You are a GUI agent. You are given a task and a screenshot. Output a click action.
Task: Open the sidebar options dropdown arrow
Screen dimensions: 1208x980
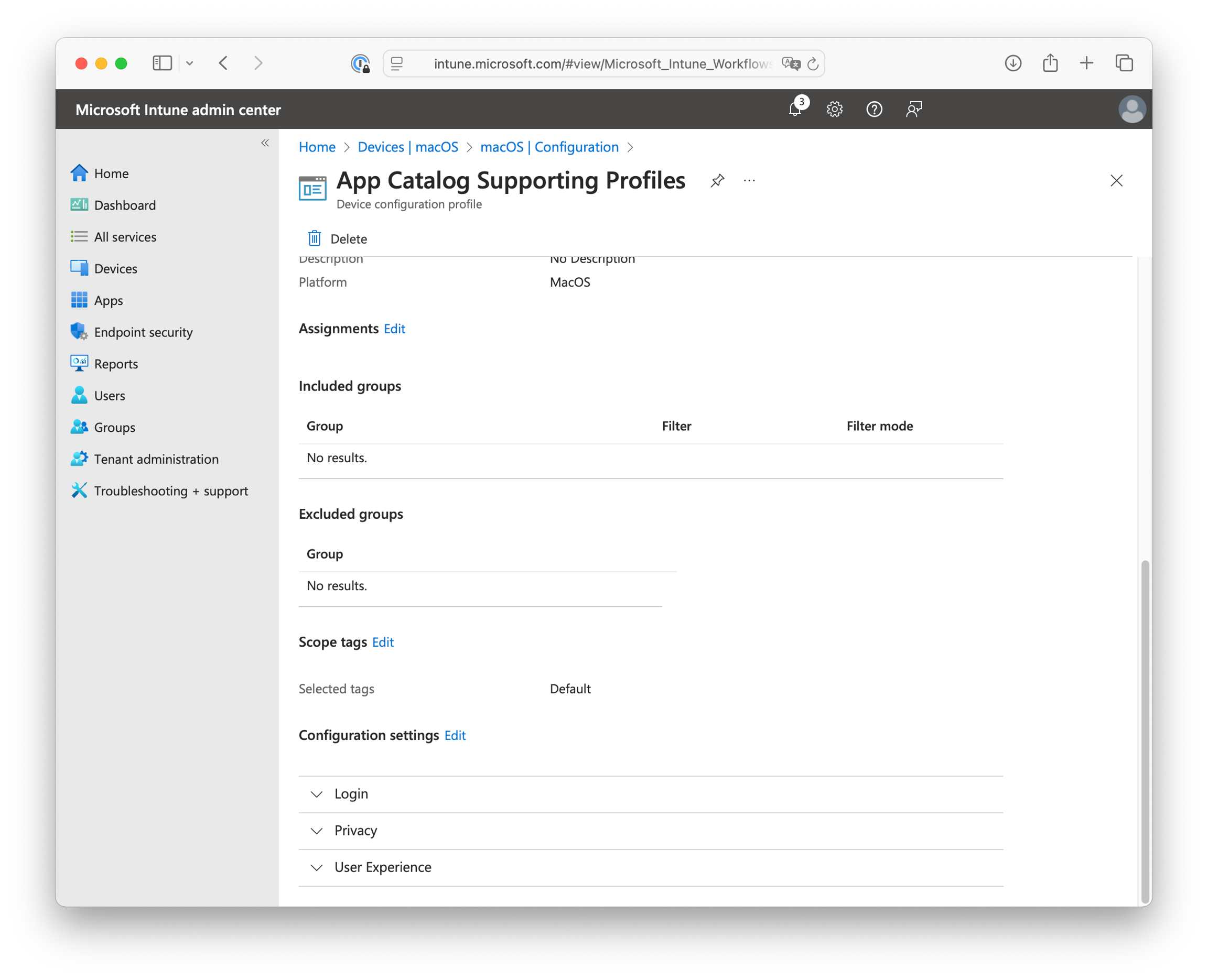pyautogui.click(x=190, y=63)
